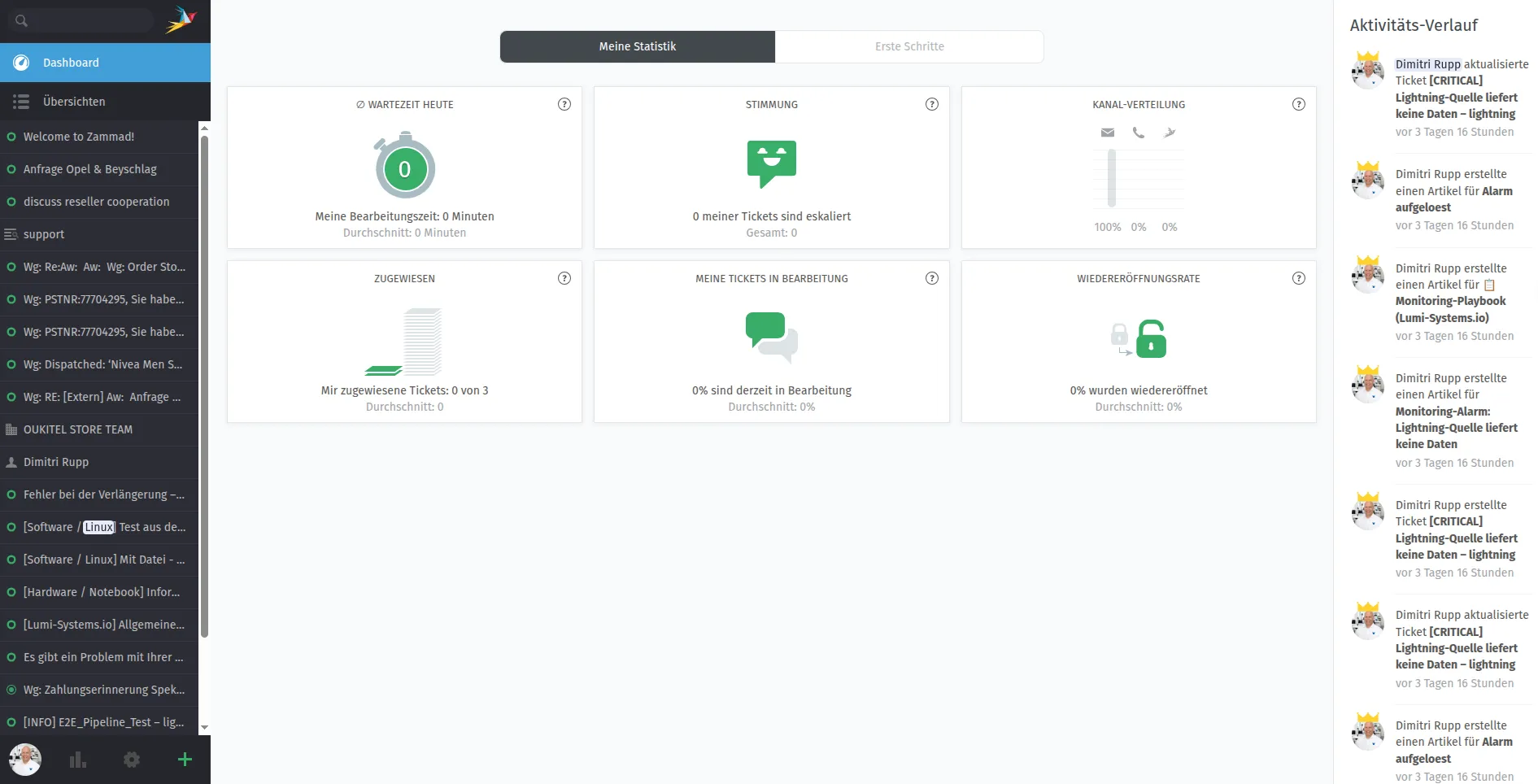Screen dimensions: 1538x784
Task: Click the Twitter channel bird icon
Action: (x=1170, y=133)
